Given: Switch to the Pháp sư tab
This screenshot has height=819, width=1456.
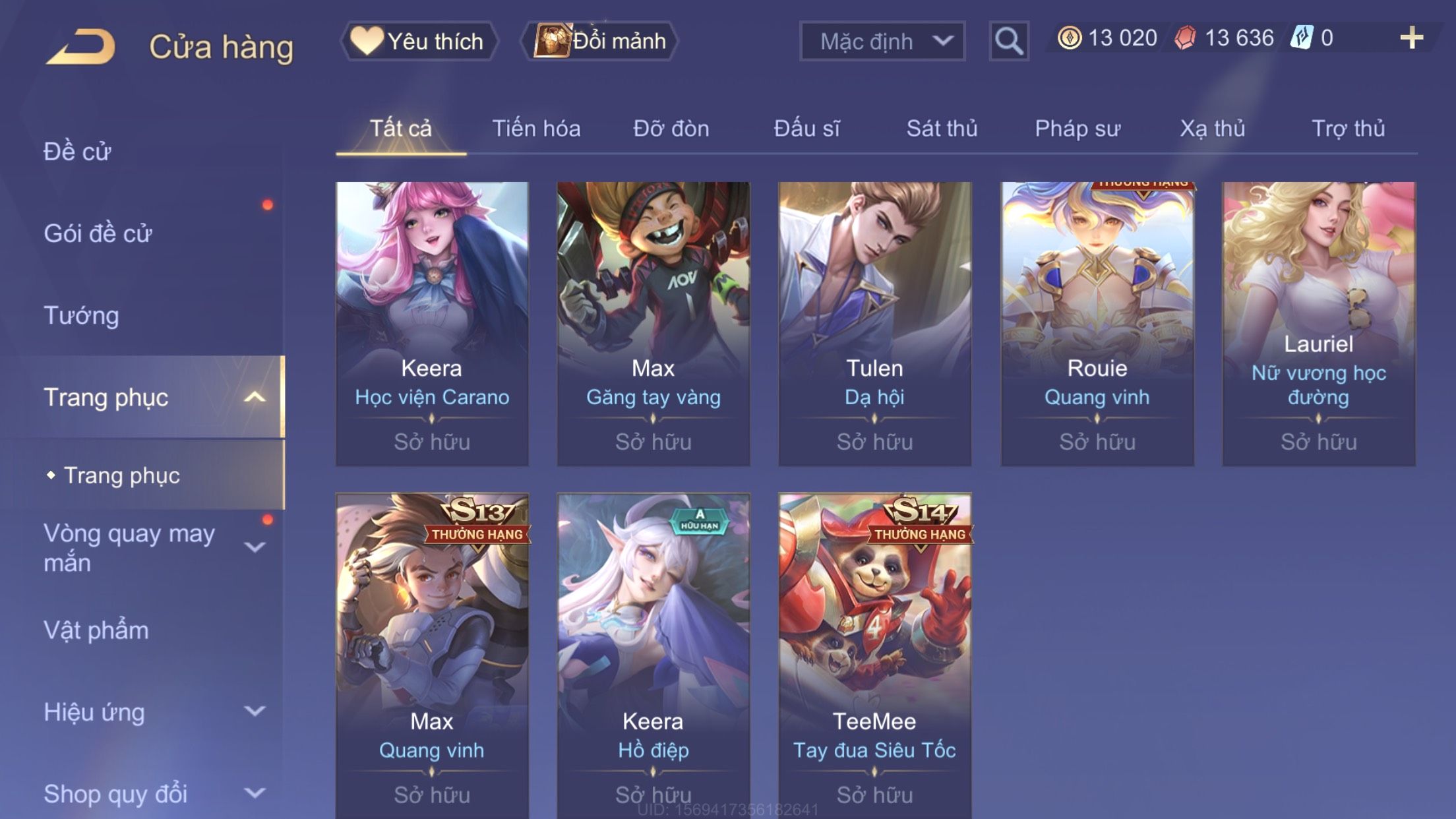Looking at the screenshot, I should tap(1077, 129).
